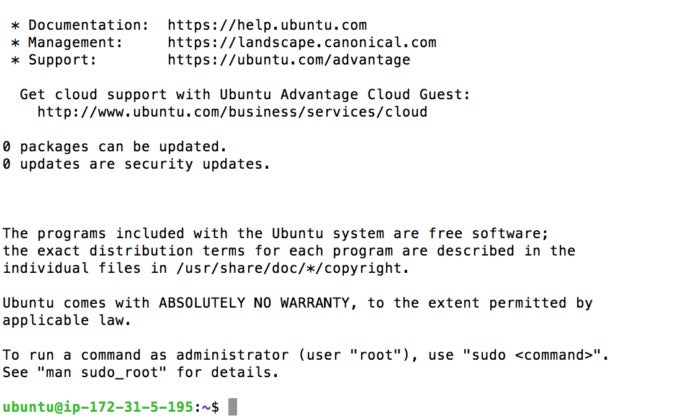Click the "man sudo_root" quoted text
The height and width of the screenshot is (418, 700).
tap(102, 372)
